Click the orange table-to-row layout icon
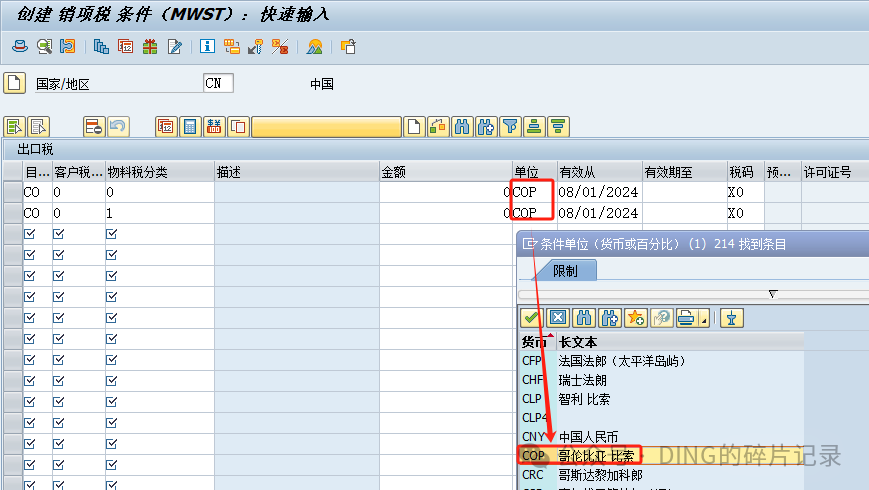 click(x=232, y=47)
